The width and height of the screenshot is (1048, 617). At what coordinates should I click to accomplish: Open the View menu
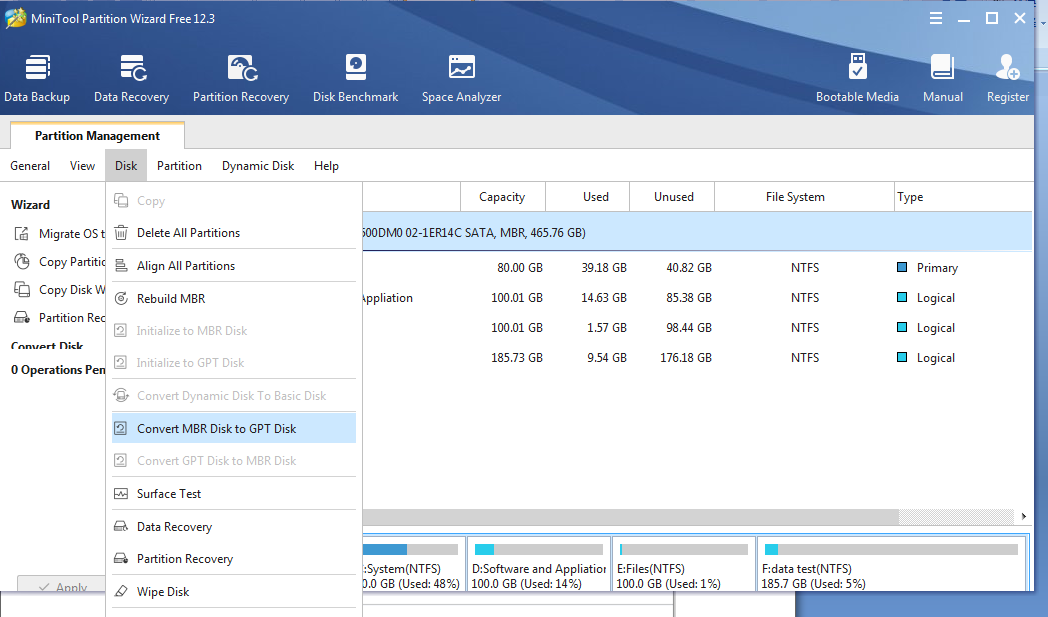coord(82,166)
